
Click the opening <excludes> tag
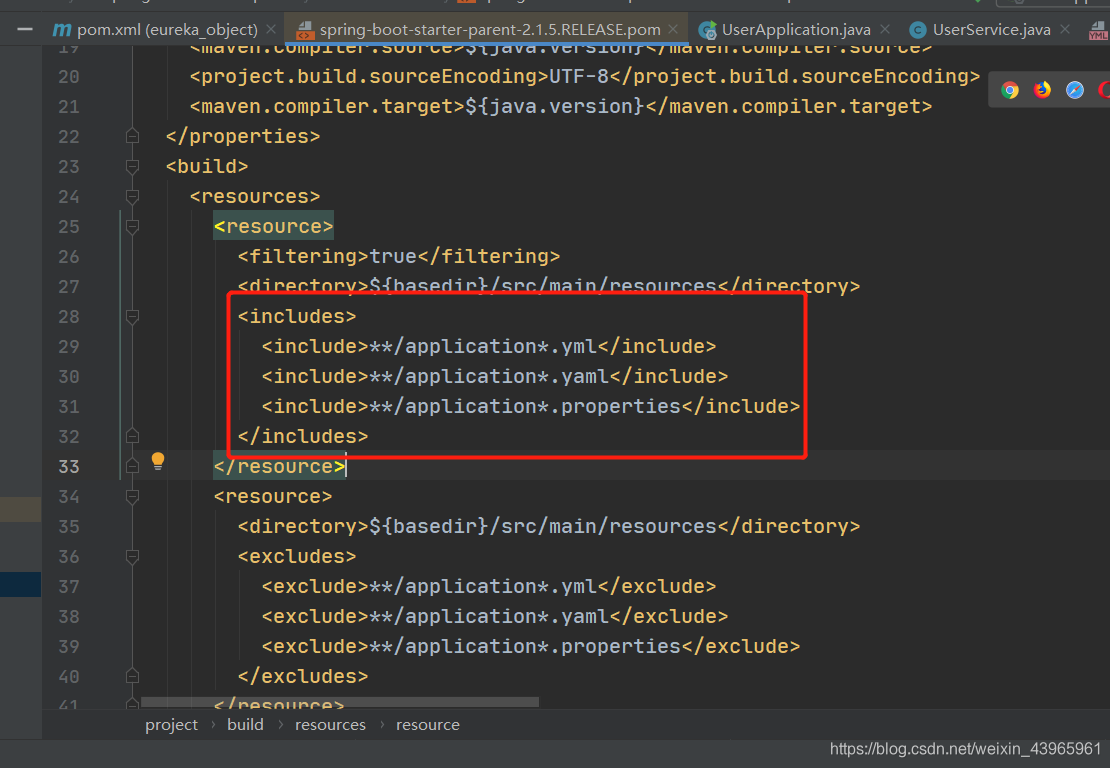click(297, 556)
